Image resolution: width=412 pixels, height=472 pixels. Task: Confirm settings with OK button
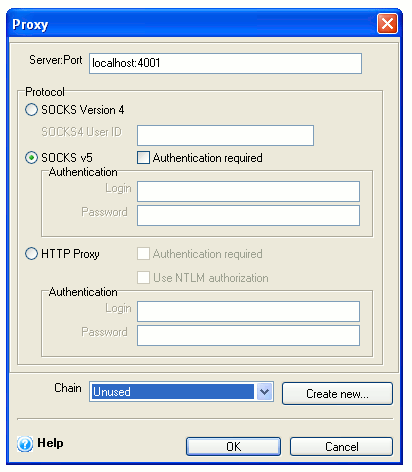click(x=233, y=446)
